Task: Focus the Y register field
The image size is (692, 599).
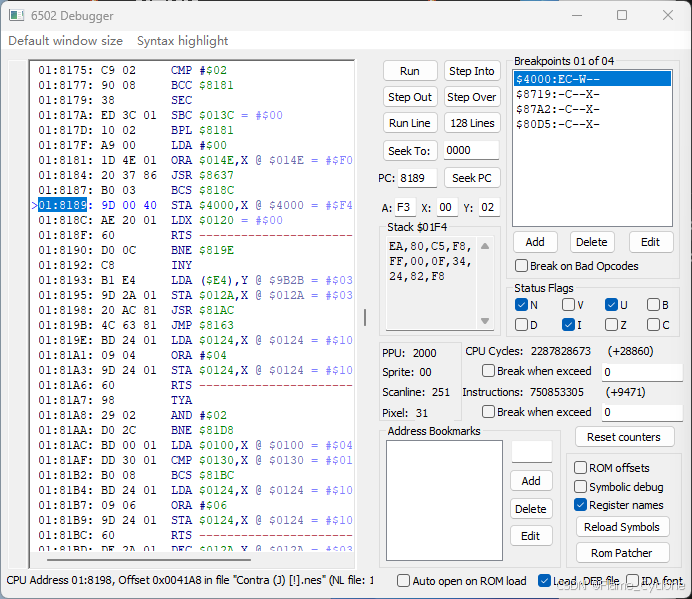Action: 489,207
